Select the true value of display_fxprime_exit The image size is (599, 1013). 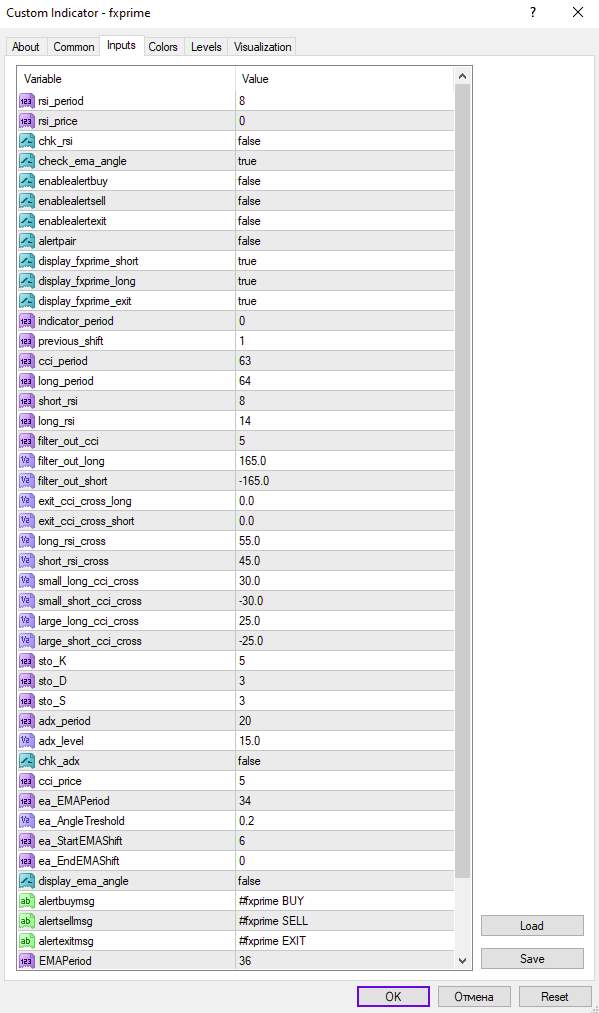click(345, 301)
